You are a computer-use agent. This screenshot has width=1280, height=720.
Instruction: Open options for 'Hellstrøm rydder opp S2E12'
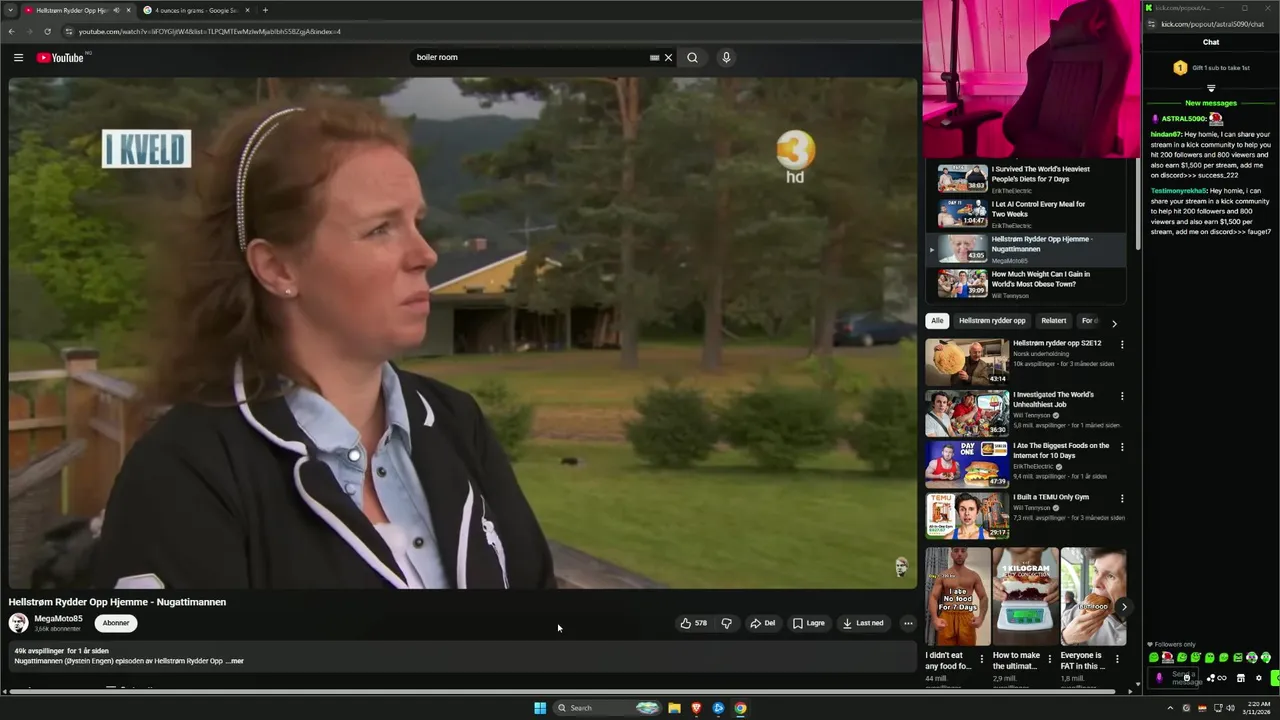click(x=1122, y=345)
